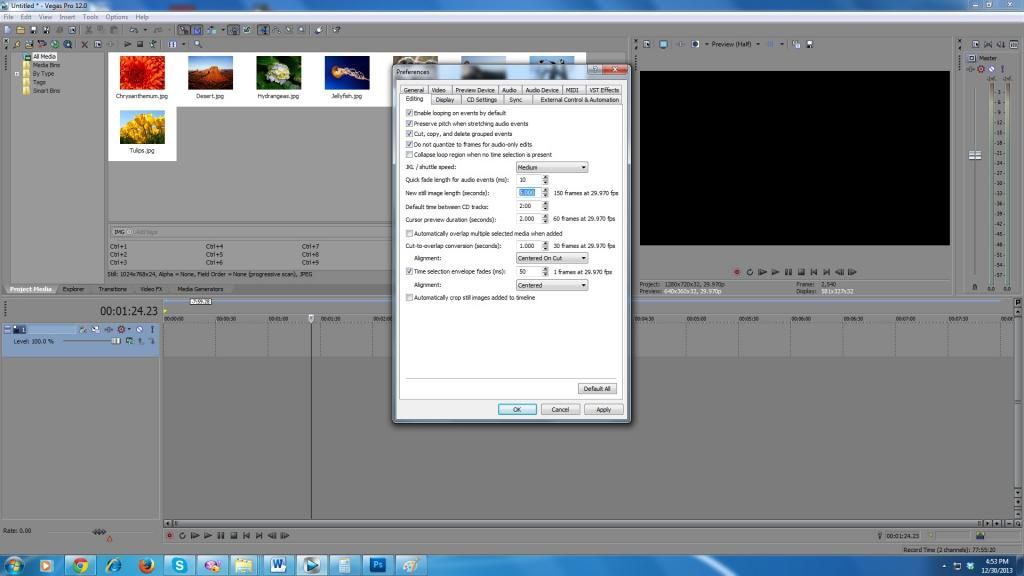Open the Centered alignment dropdown

click(552, 285)
